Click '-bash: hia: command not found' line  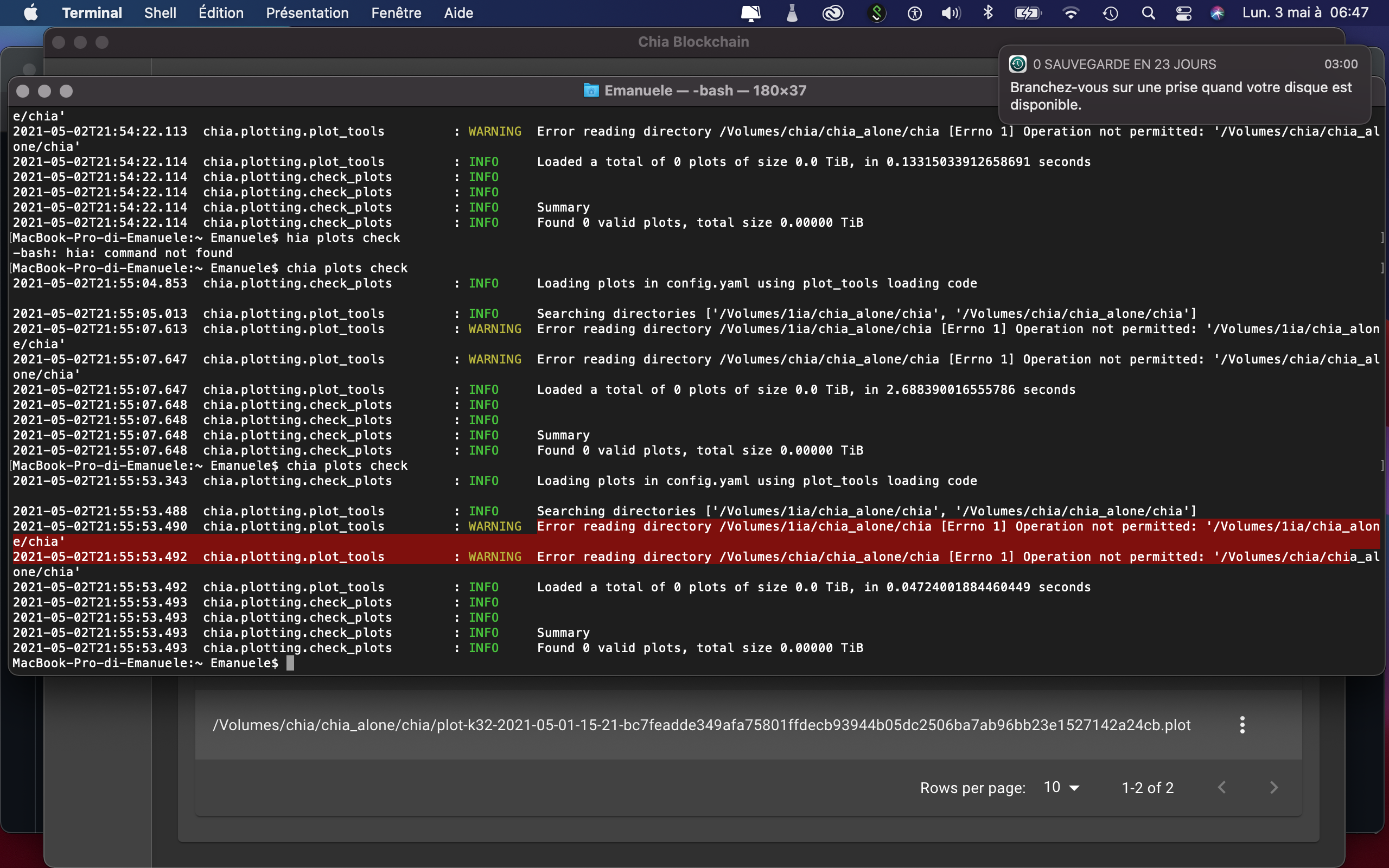[122, 253]
